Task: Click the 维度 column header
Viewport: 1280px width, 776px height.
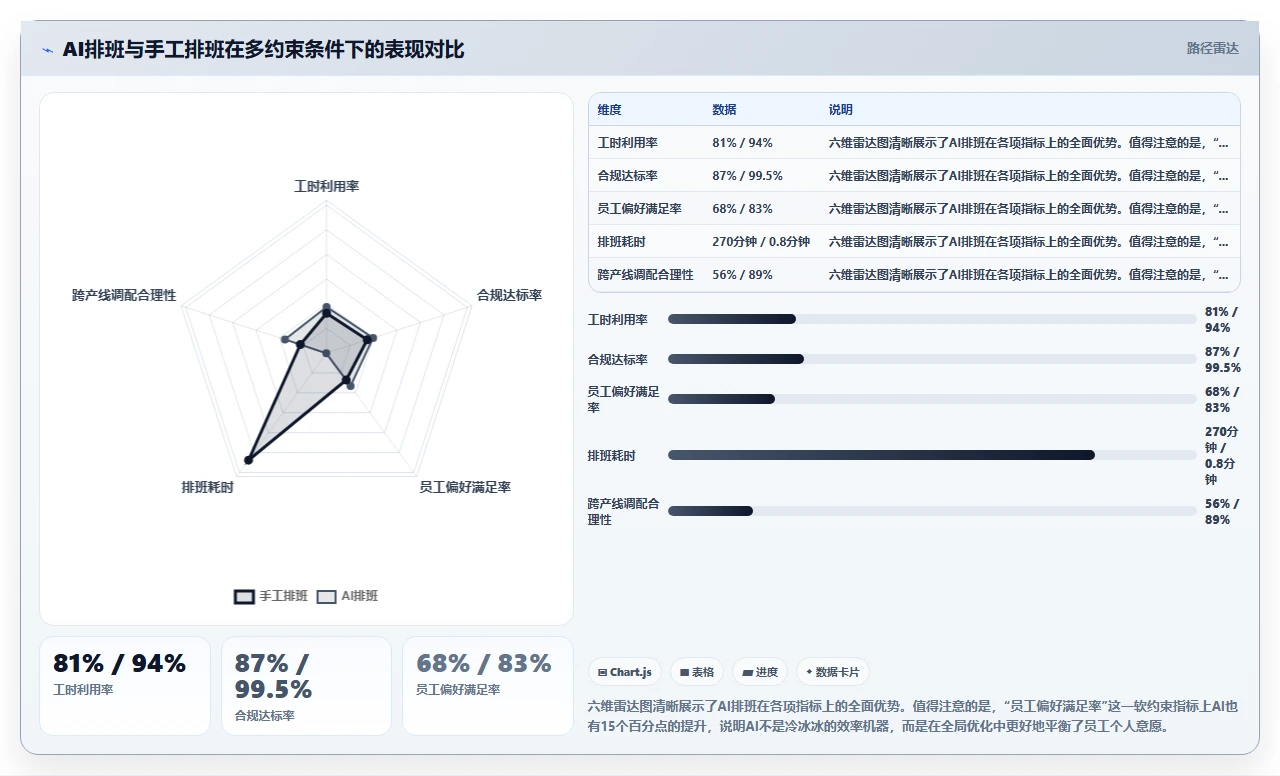Action: (x=609, y=110)
